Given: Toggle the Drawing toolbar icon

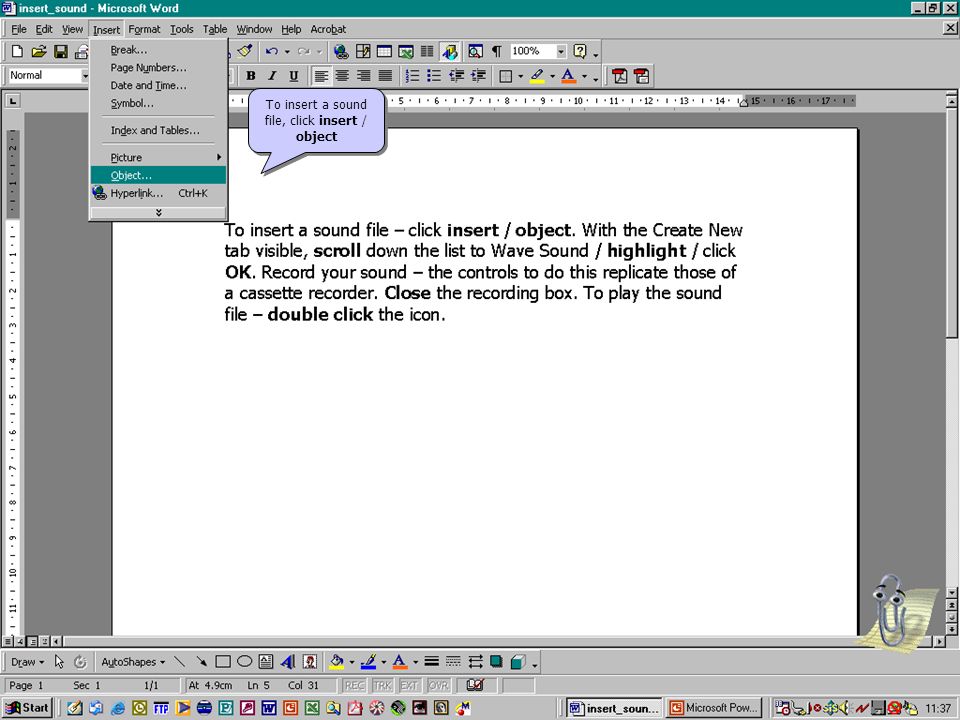Looking at the screenshot, I should click(x=450, y=51).
